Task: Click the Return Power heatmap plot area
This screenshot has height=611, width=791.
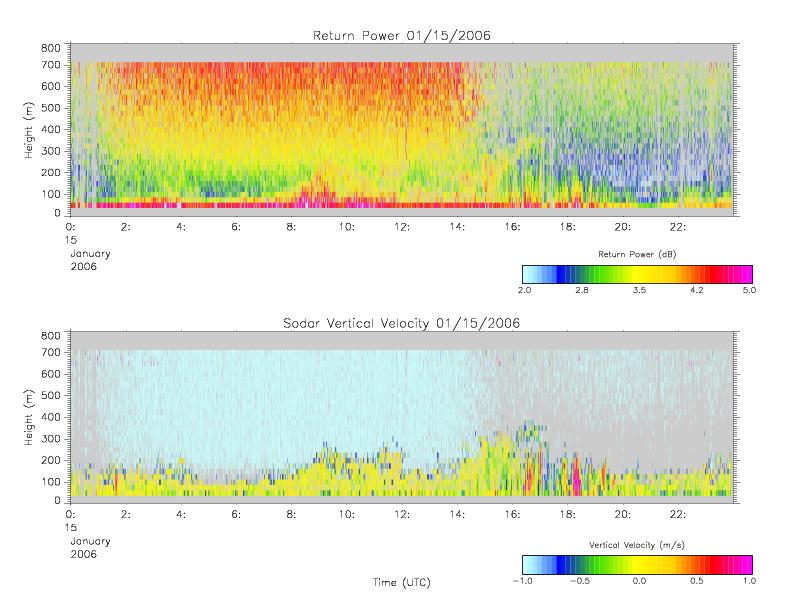Action: pyautogui.click(x=402, y=130)
